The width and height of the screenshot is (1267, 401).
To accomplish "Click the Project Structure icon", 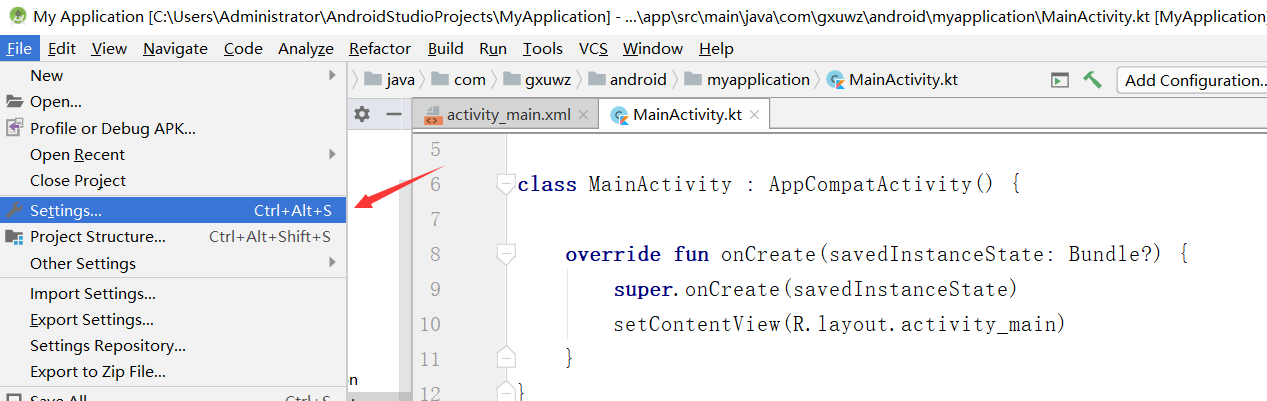I will pos(14,236).
